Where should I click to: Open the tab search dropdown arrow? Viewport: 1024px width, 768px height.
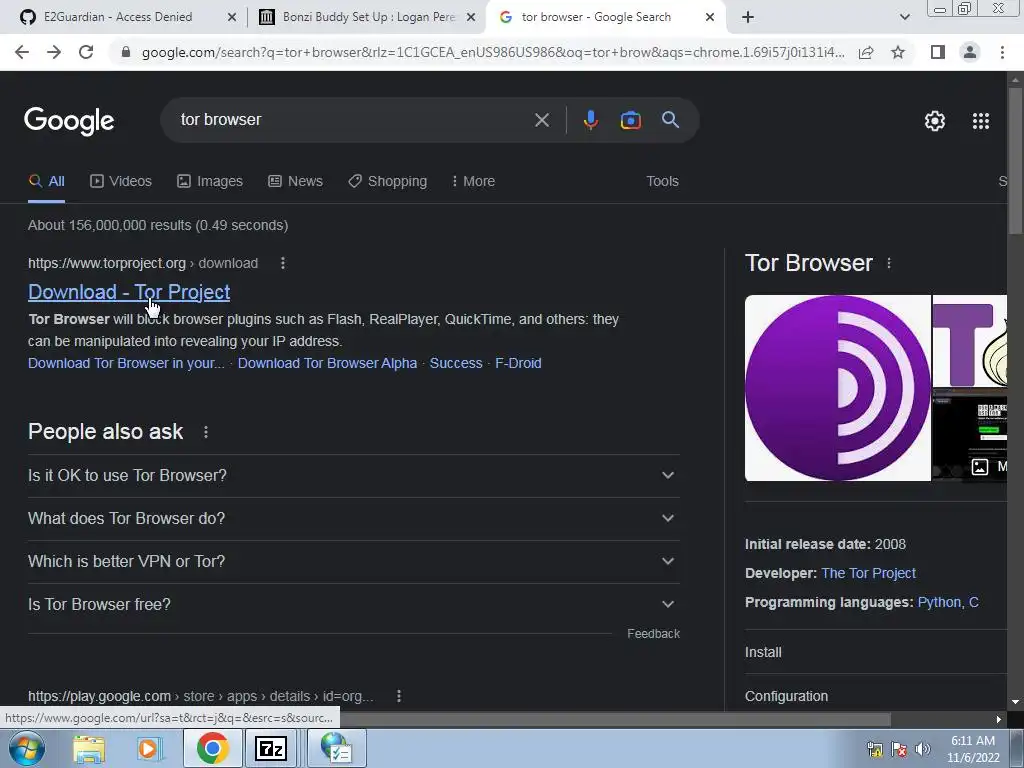click(904, 17)
